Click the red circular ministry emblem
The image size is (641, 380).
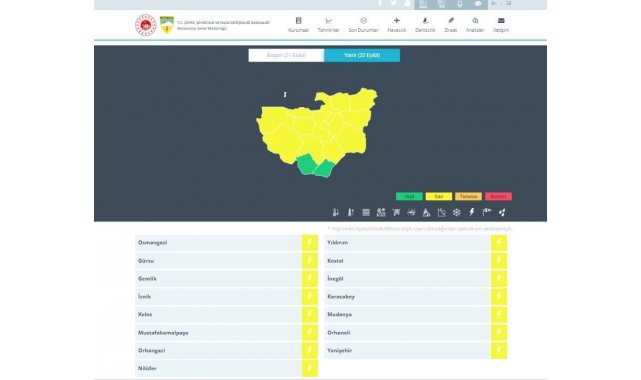[x=146, y=25]
